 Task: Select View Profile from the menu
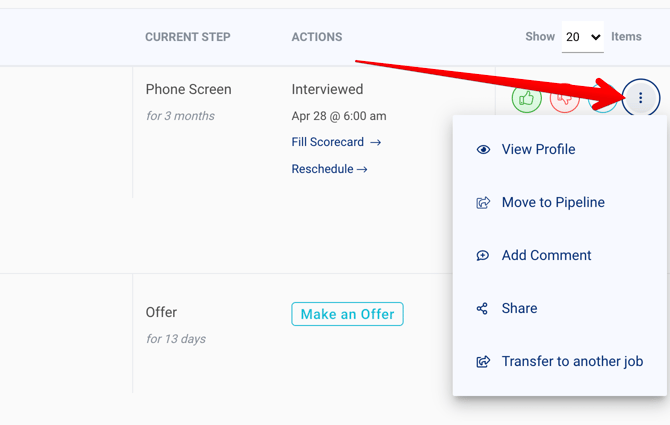coord(538,150)
